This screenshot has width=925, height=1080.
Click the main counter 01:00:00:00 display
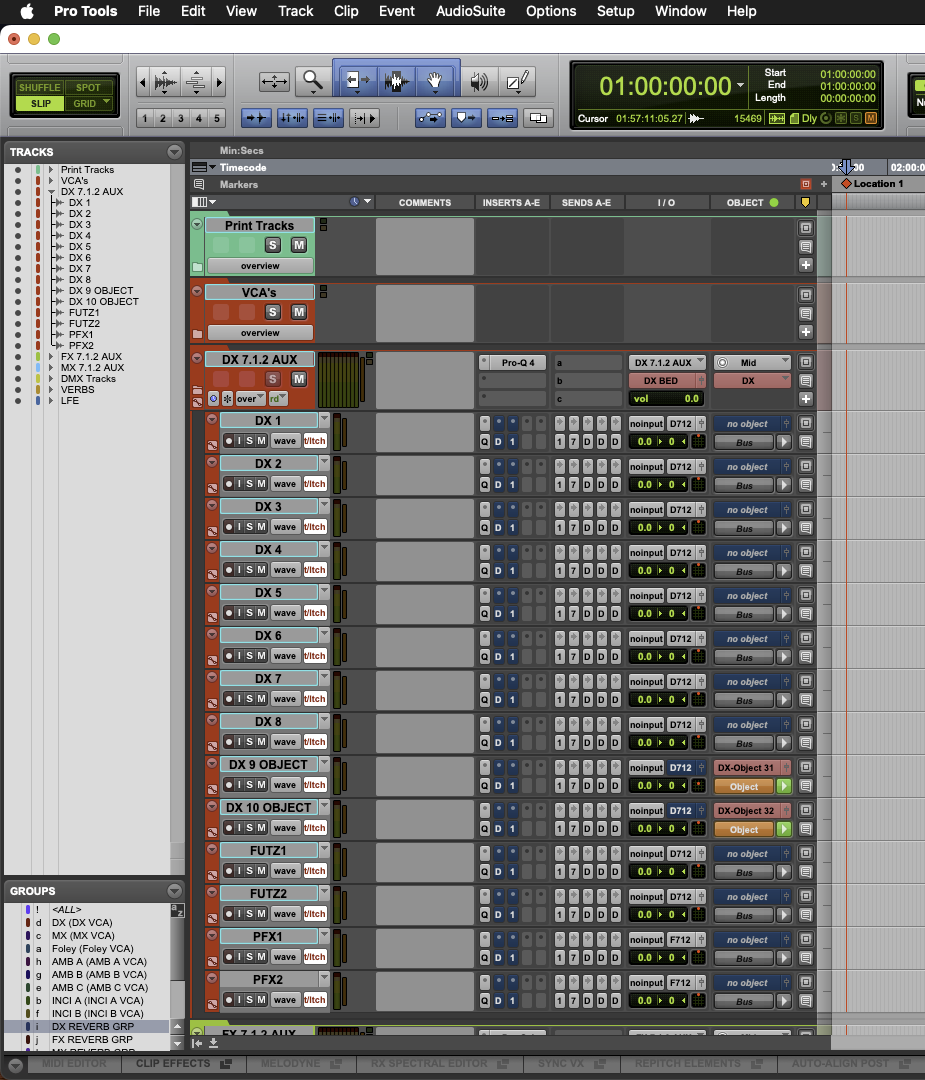[x=665, y=86]
